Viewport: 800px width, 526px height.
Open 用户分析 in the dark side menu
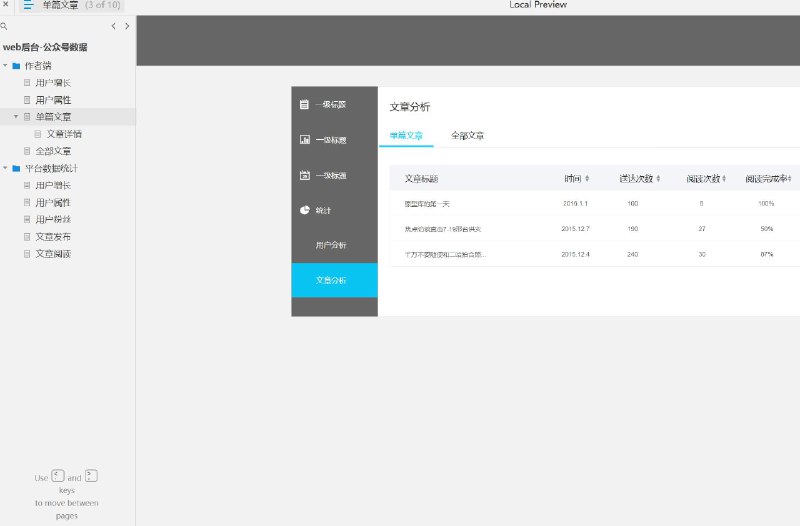coord(331,245)
